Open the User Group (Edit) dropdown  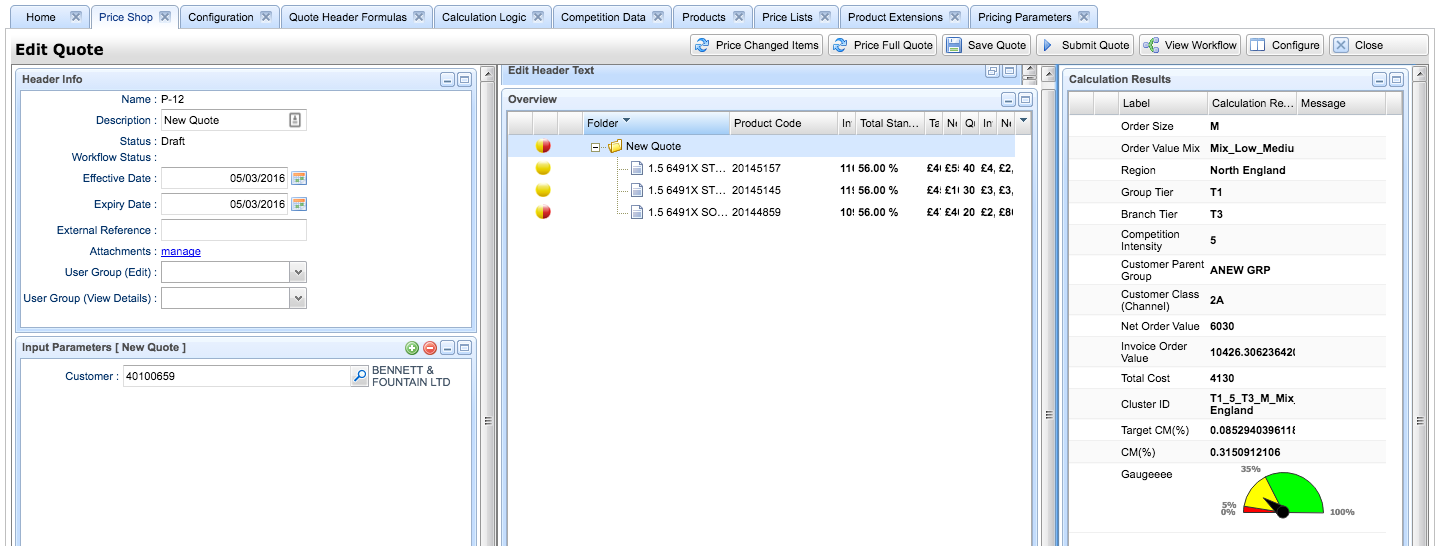[x=297, y=272]
